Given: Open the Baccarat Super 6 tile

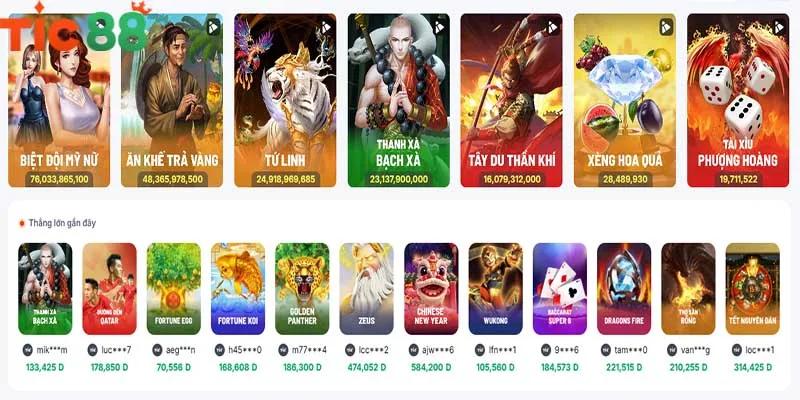Looking at the screenshot, I should click(560, 289).
